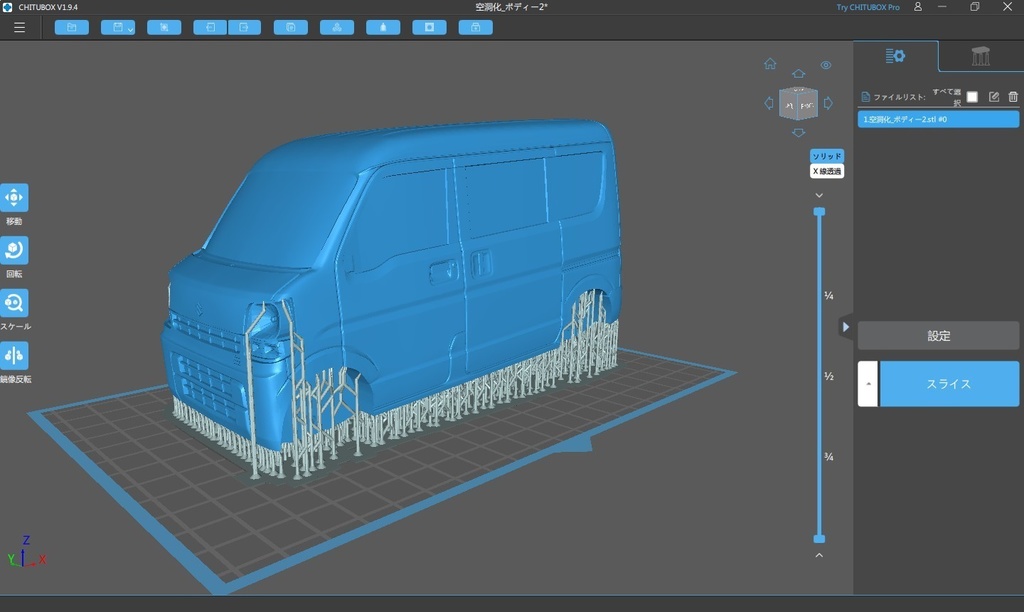
Task: Click the hollow tool icon in toolbar
Action: click(x=383, y=27)
